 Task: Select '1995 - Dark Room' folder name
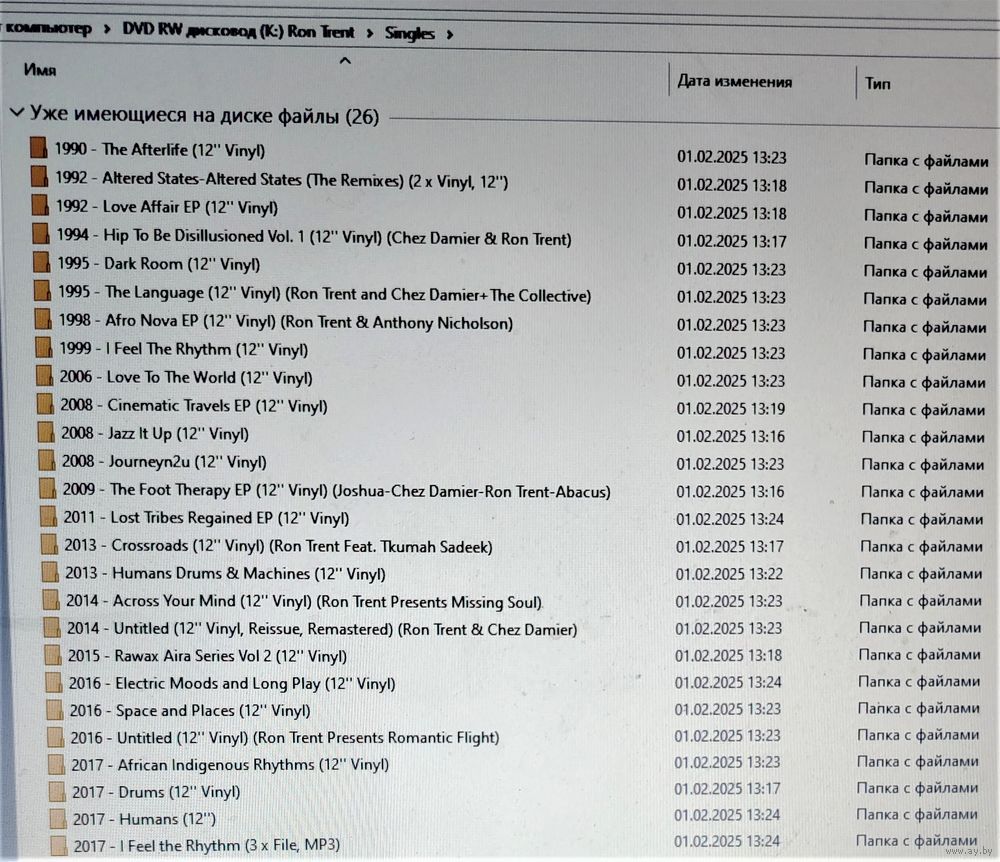pyautogui.click(x=159, y=263)
